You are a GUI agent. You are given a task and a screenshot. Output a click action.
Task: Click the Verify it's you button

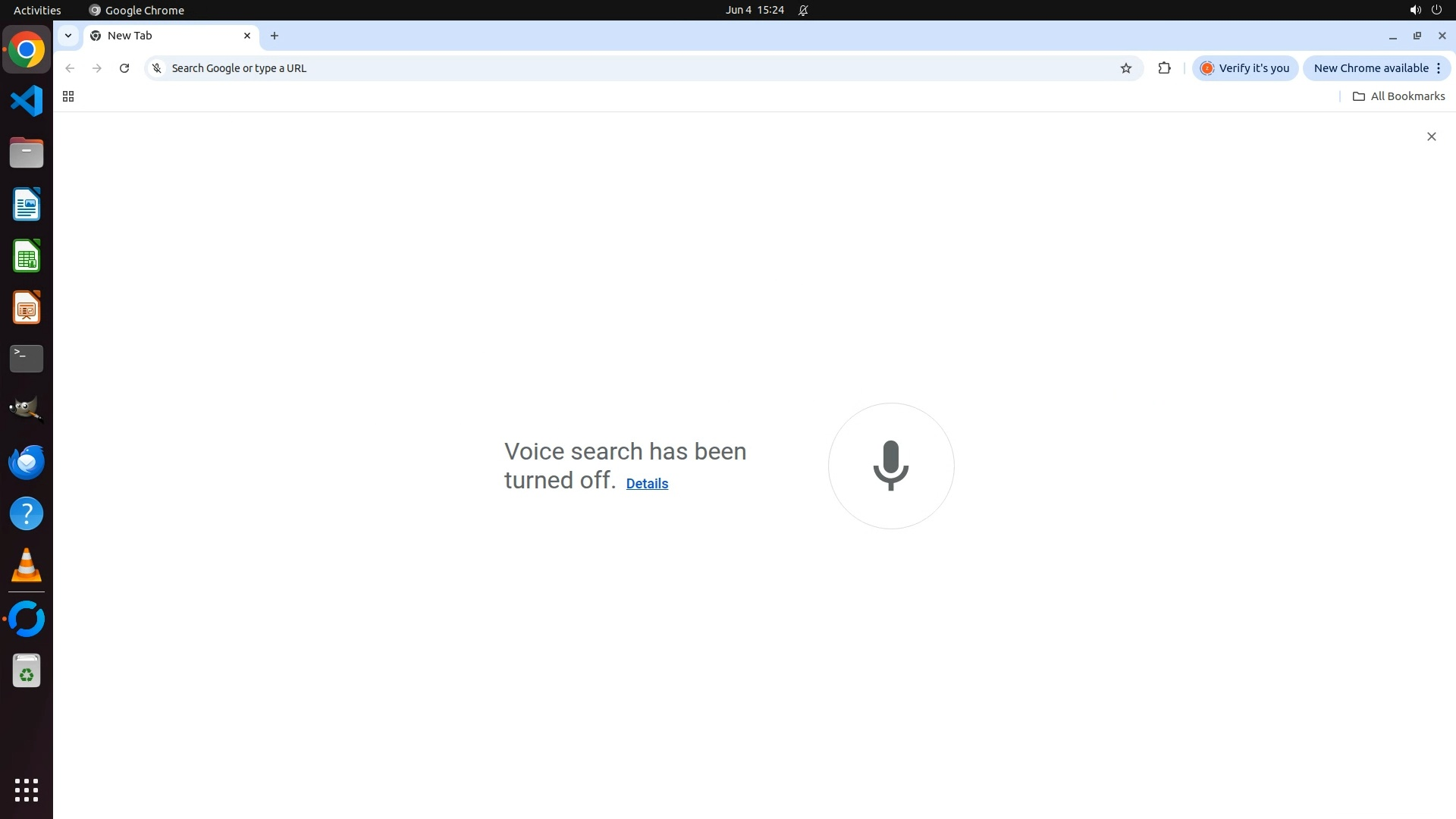(1245, 68)
